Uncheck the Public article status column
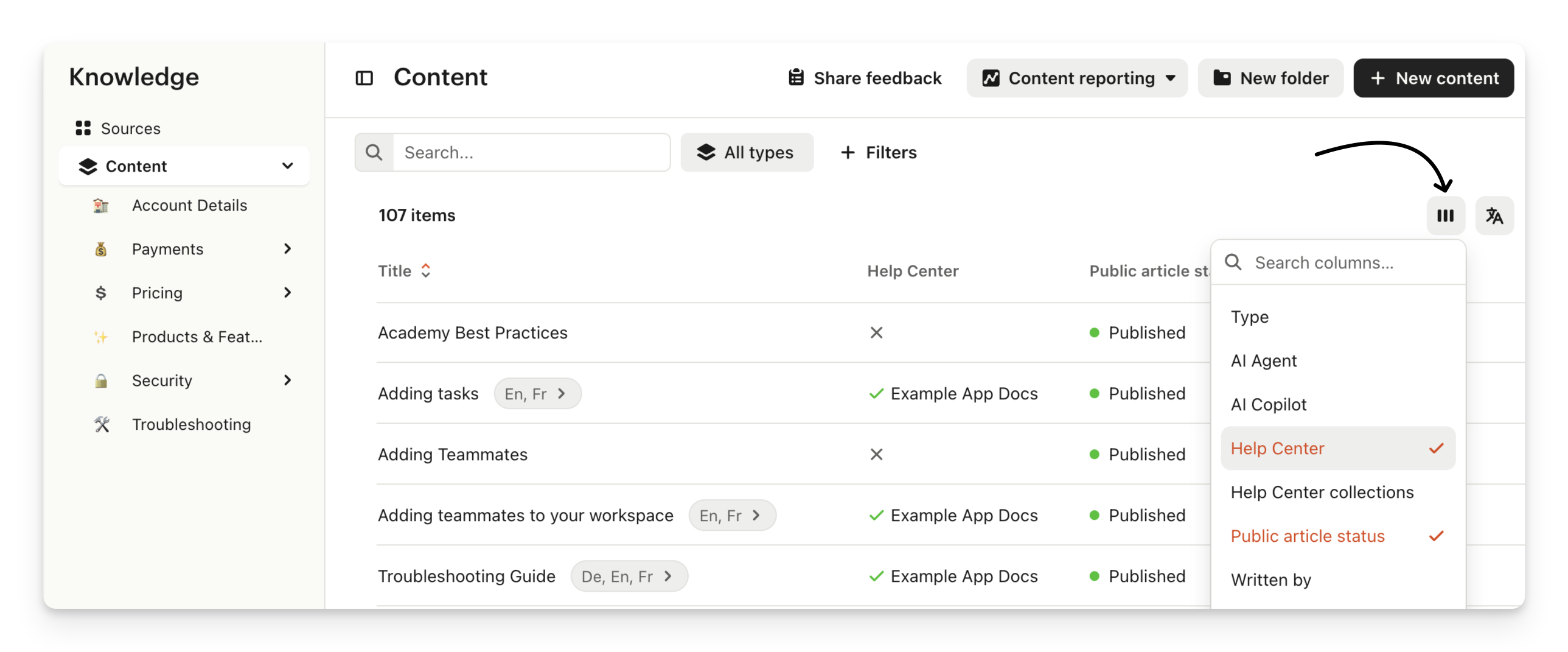The width and height of the screenshot is (1568, 652). pyautogui.click(x=1337, y=536)
